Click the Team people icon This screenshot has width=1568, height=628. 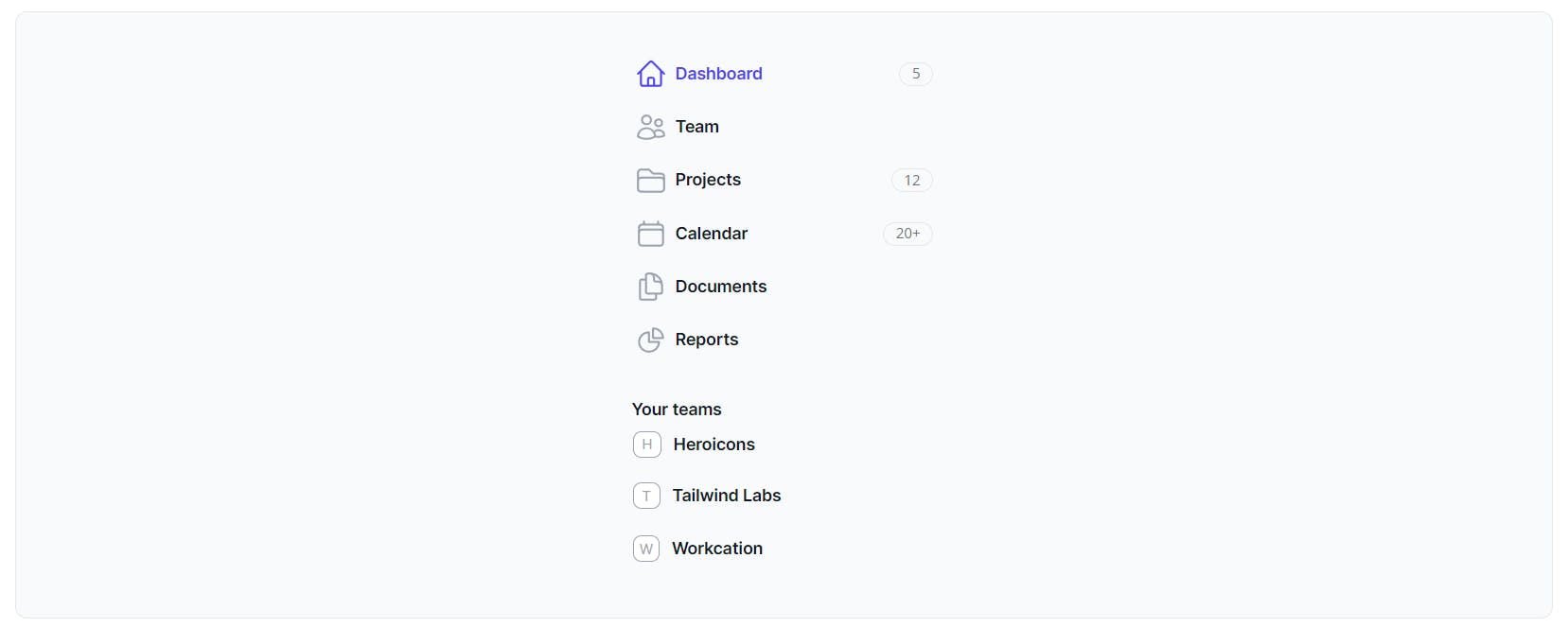(x=650, y=127)
